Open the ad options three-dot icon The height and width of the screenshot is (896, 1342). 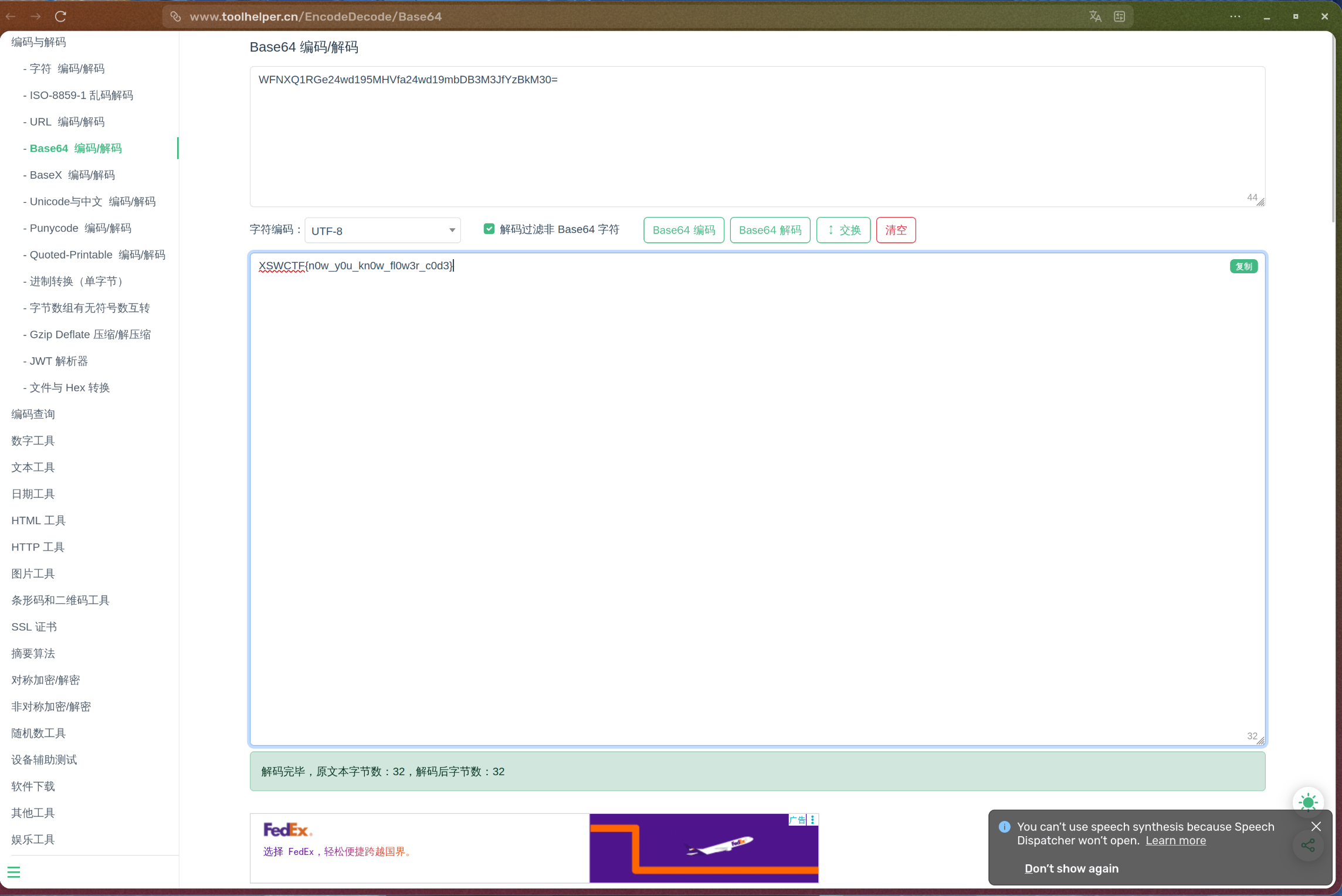[812, 820]
